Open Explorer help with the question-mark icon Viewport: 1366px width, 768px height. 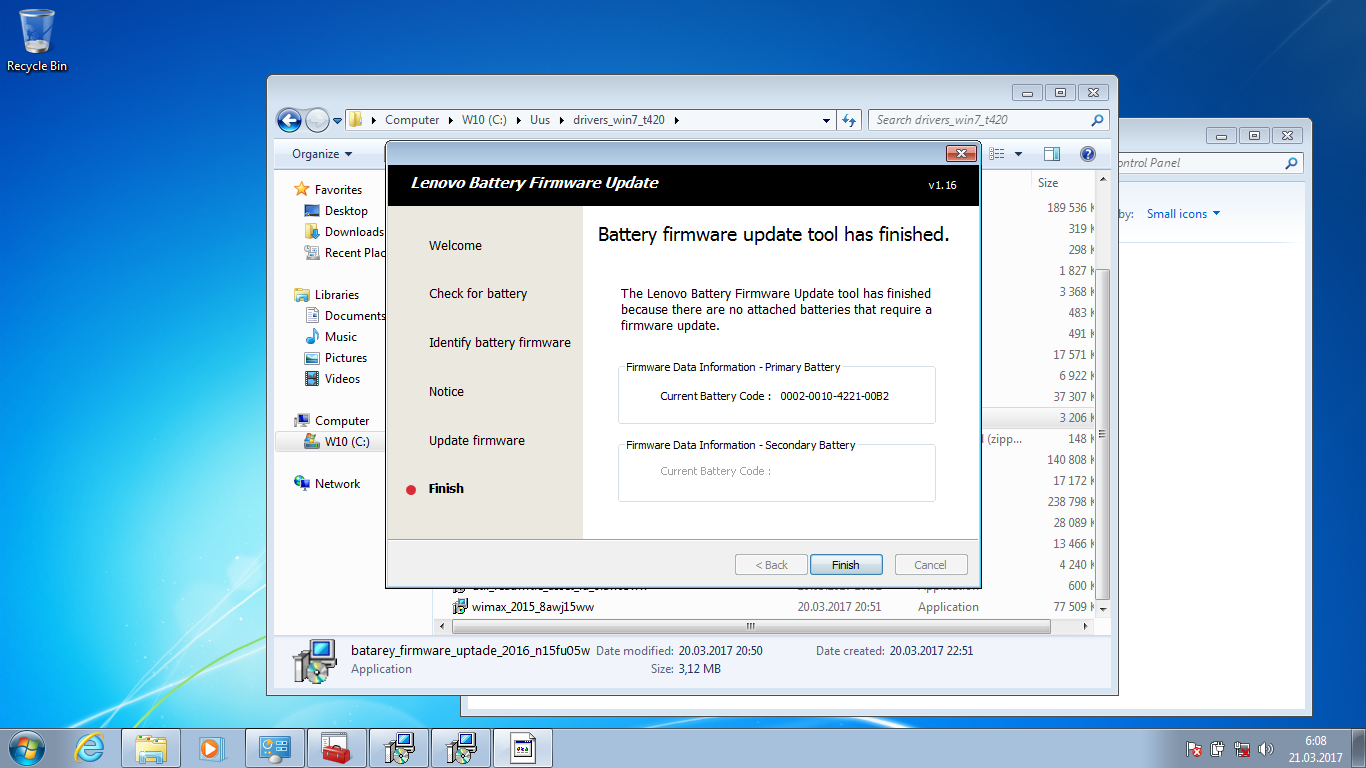[x=1088, y=154]
